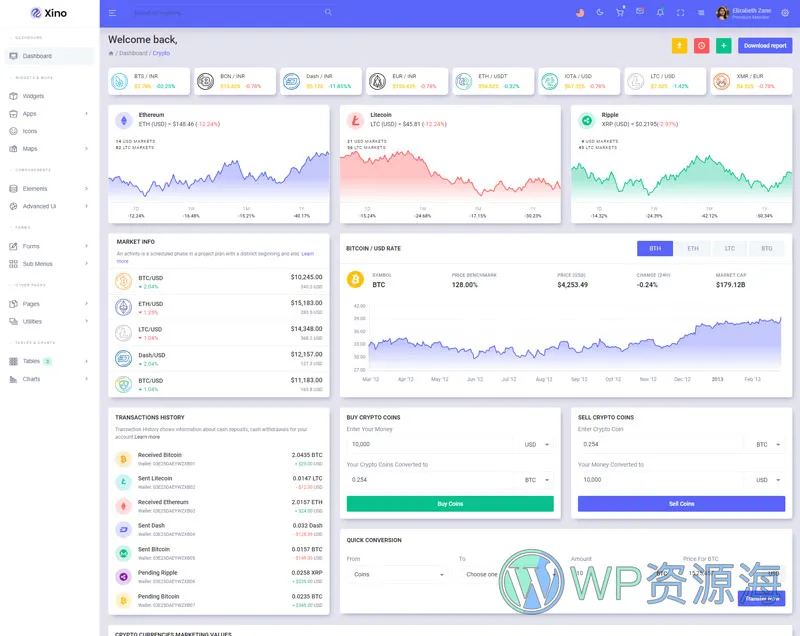Open the shopping cart icon in header

[x=620, y=13]
